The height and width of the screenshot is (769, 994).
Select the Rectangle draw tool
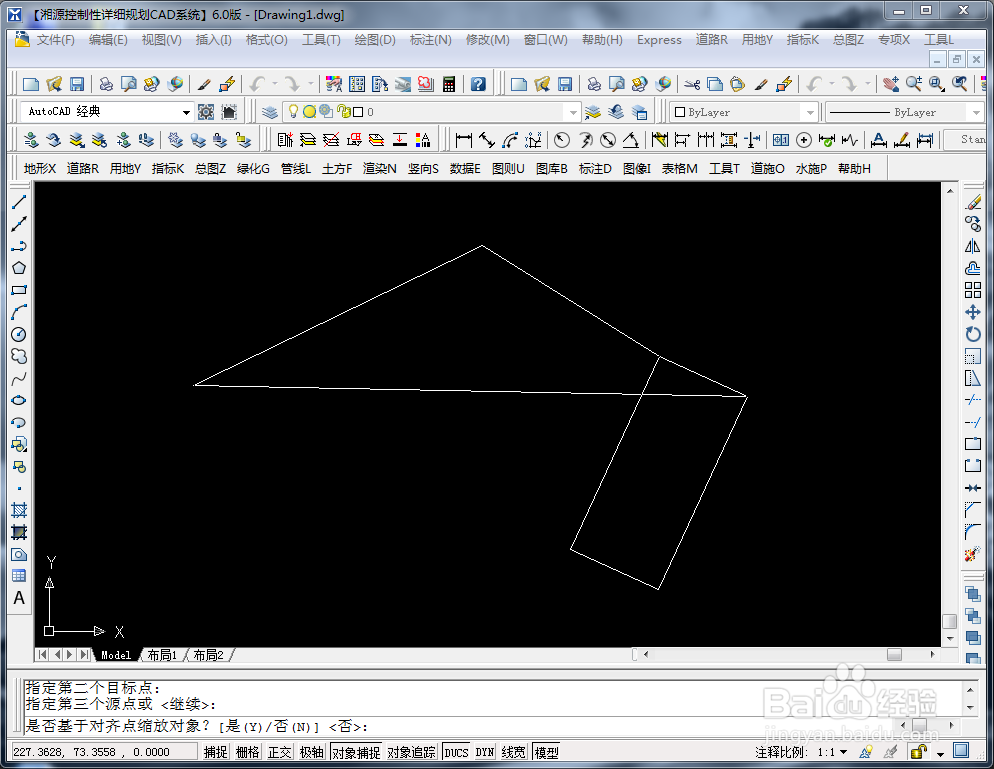click(x=19, y=290)
